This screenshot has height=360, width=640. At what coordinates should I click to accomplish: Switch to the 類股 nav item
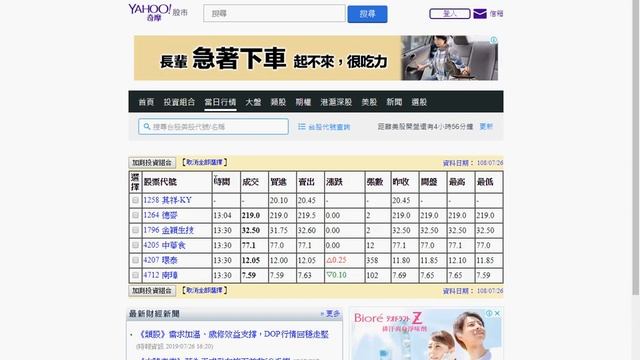[x=278, y=102]
